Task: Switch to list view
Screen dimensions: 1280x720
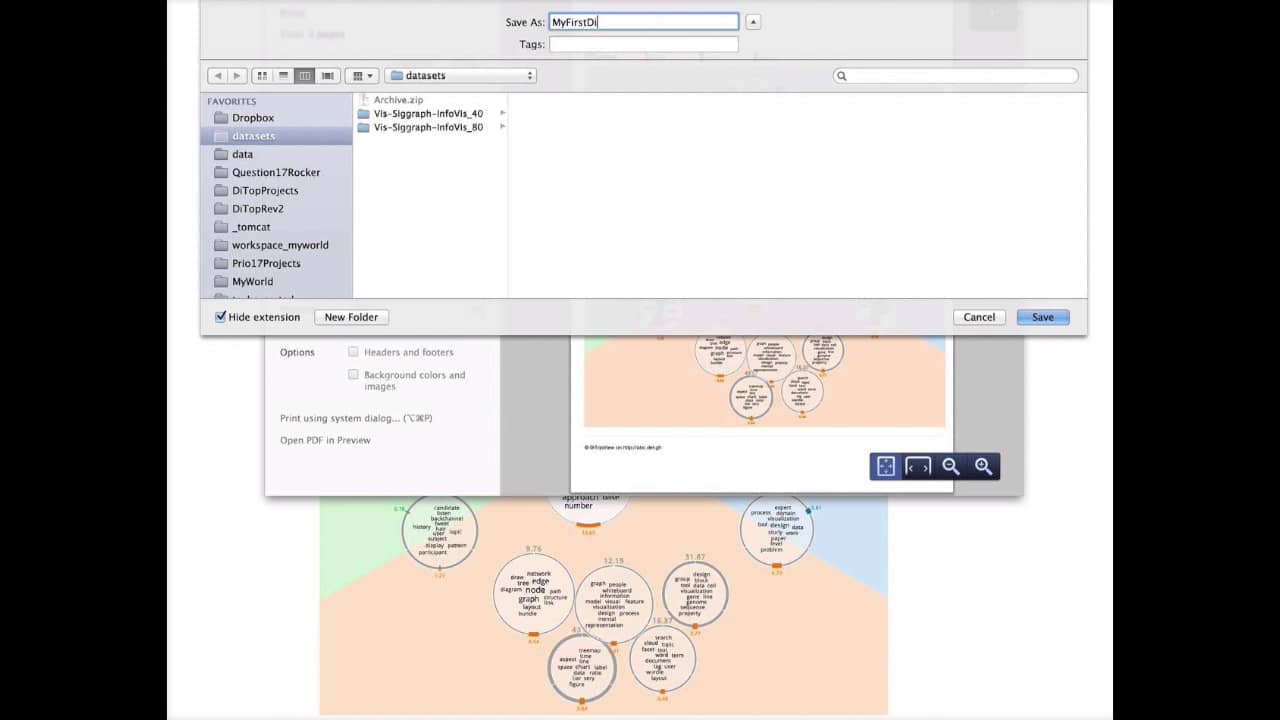Action: [x=284, y=75]
